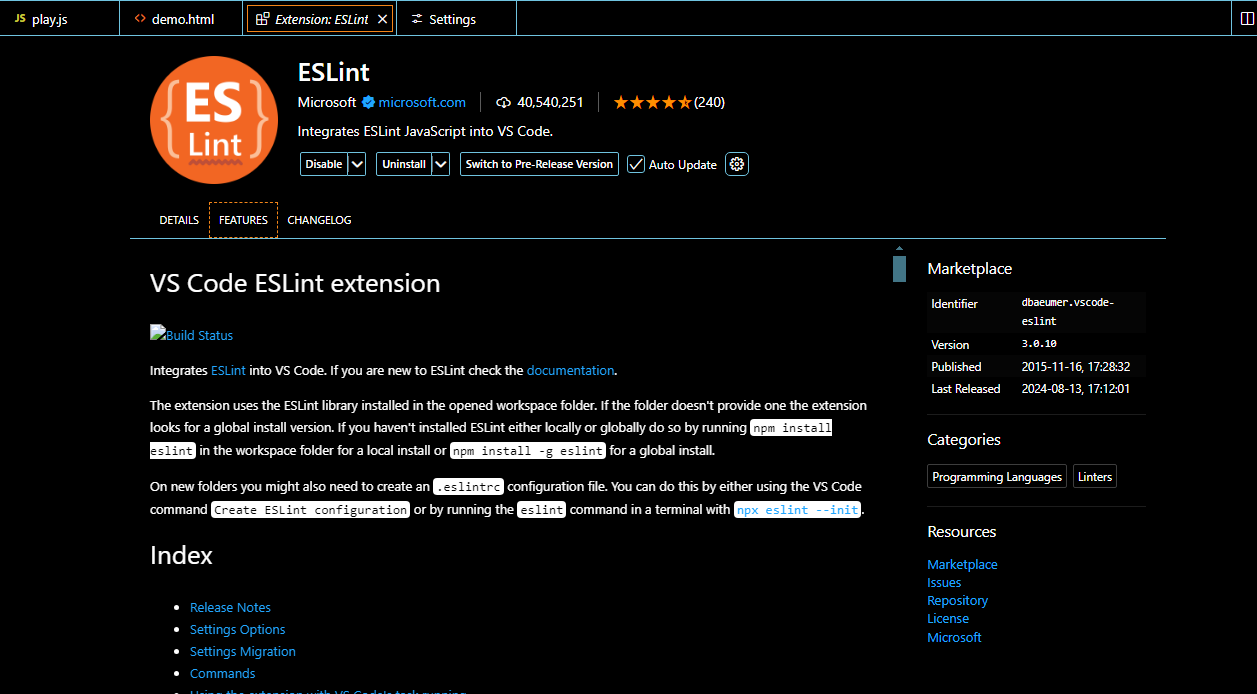Click the fifth rating star
Image resolution: width=1257 pixels, height=694 pixels.
(x=685, y=101)
